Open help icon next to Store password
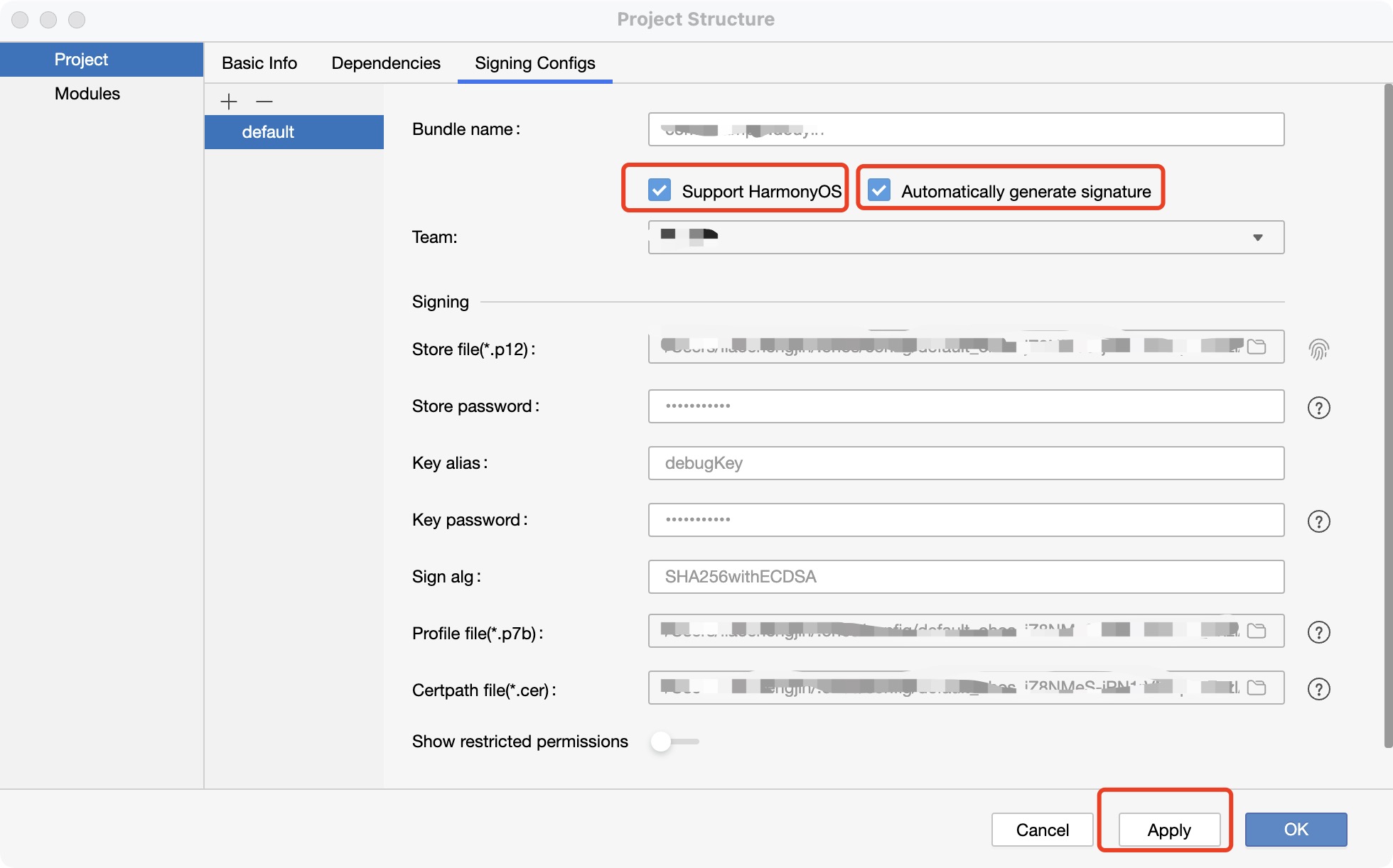The height and width of the screenshot is (868, 1393). (x=1318, y=407)
